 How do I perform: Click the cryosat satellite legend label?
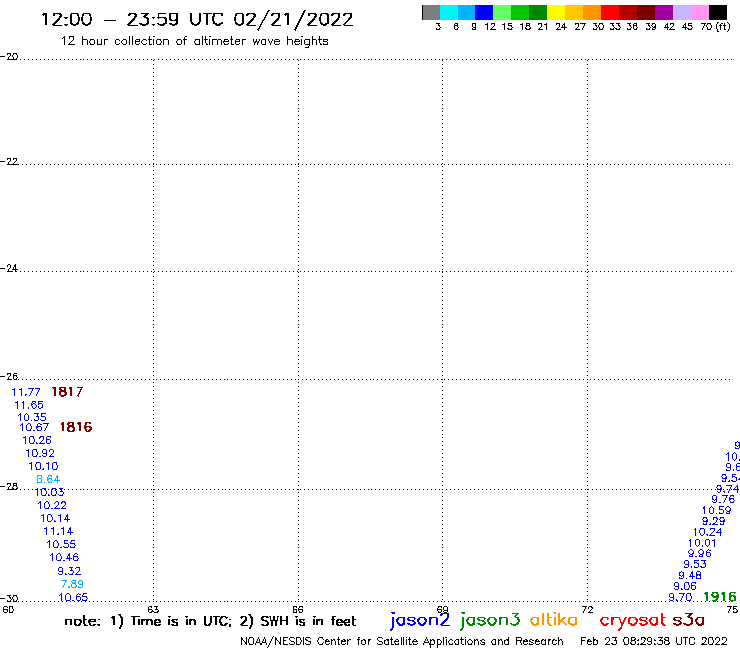click(x=632, y=620)
